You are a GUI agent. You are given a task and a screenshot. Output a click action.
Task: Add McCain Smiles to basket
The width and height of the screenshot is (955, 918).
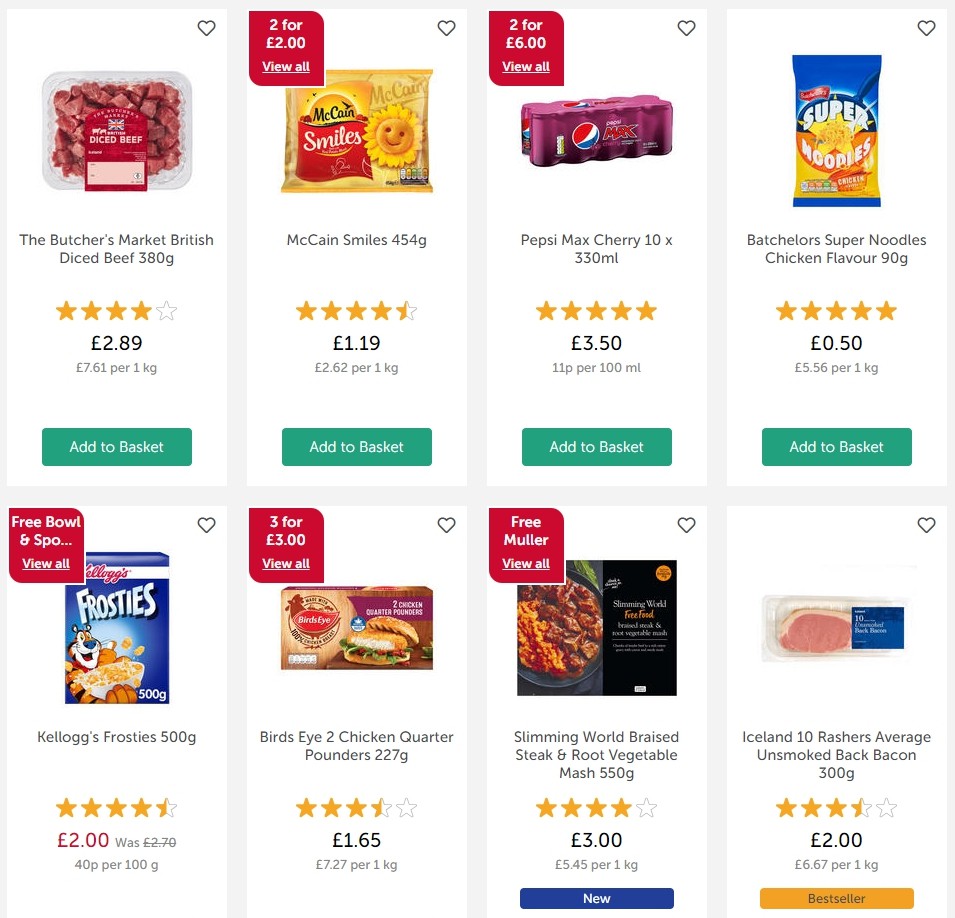coord(356,447)
